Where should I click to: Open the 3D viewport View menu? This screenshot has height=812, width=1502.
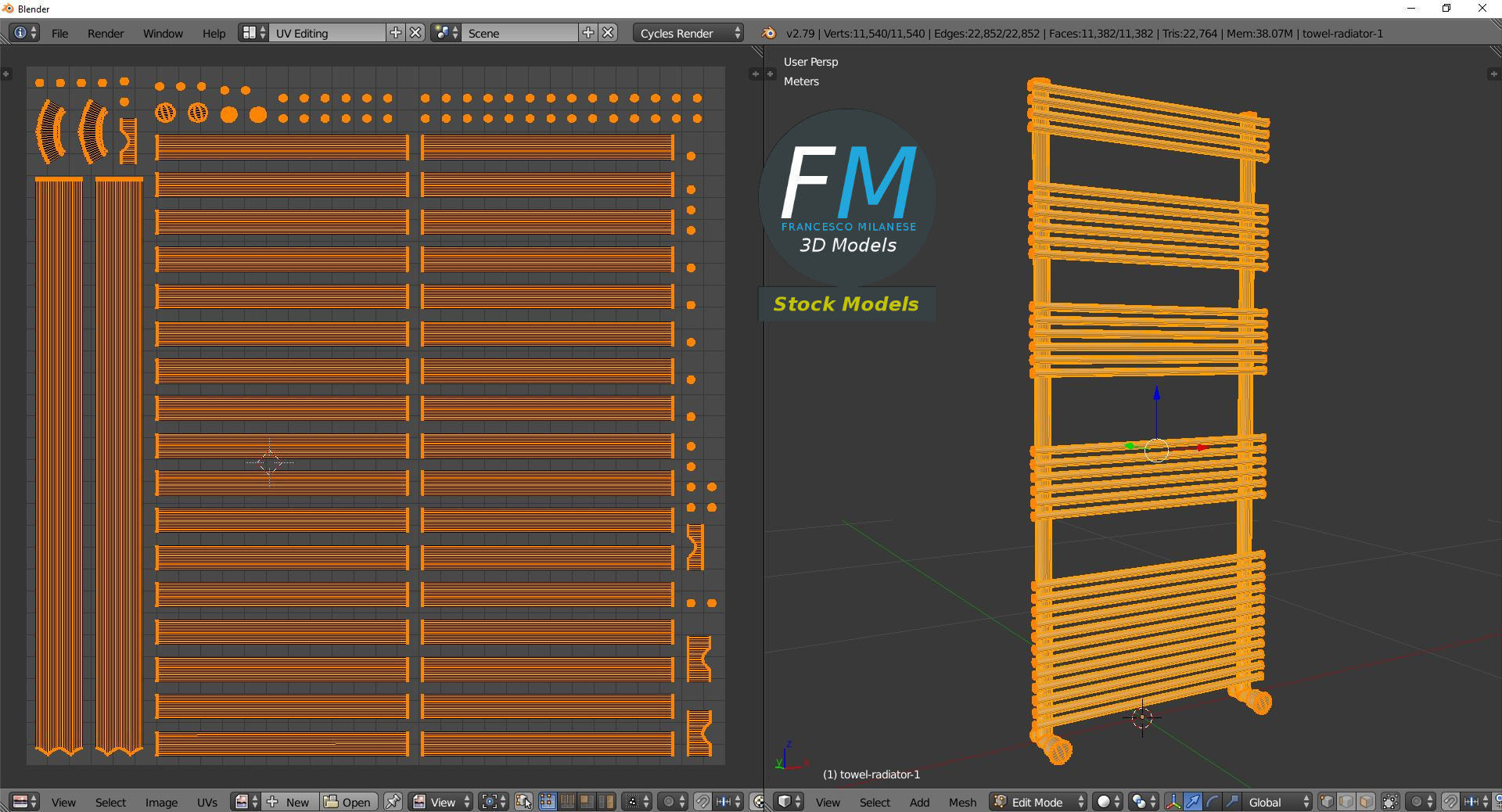(x=828, y=802)
